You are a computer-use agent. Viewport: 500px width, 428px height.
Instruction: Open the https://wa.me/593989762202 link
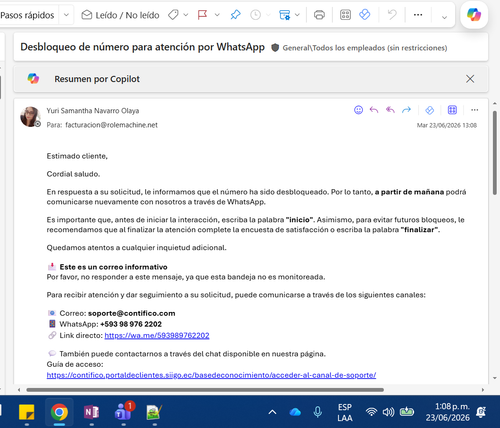tap(157, 335)
